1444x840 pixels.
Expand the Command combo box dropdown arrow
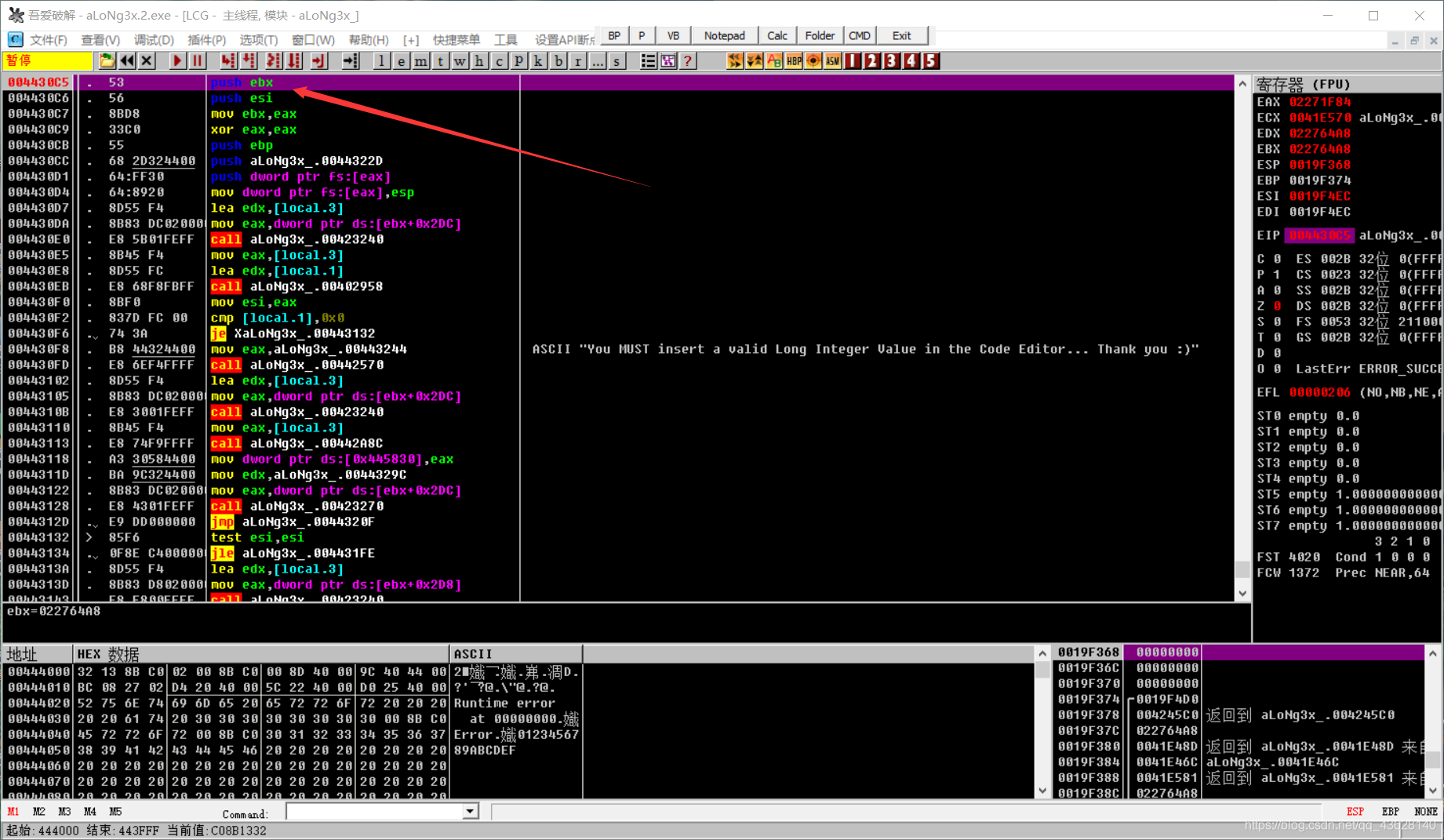(x=470, y=812)
